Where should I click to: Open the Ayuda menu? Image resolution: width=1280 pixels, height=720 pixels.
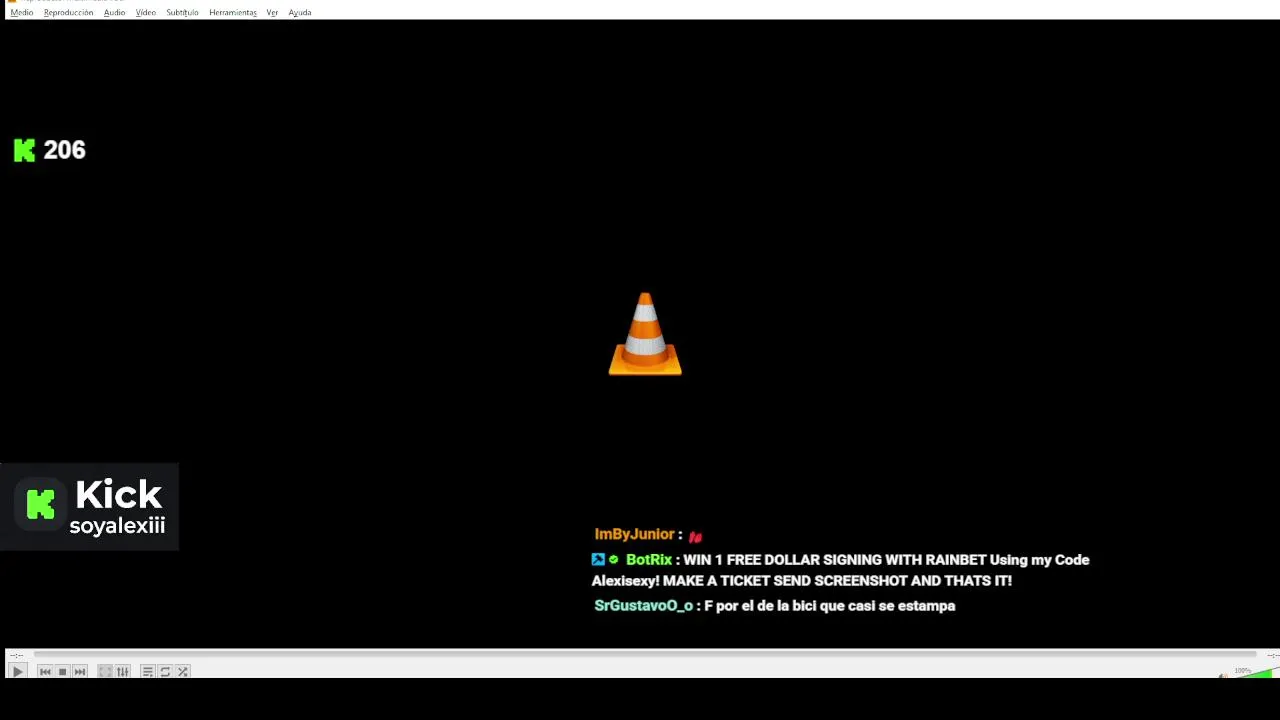click(300, 13)
